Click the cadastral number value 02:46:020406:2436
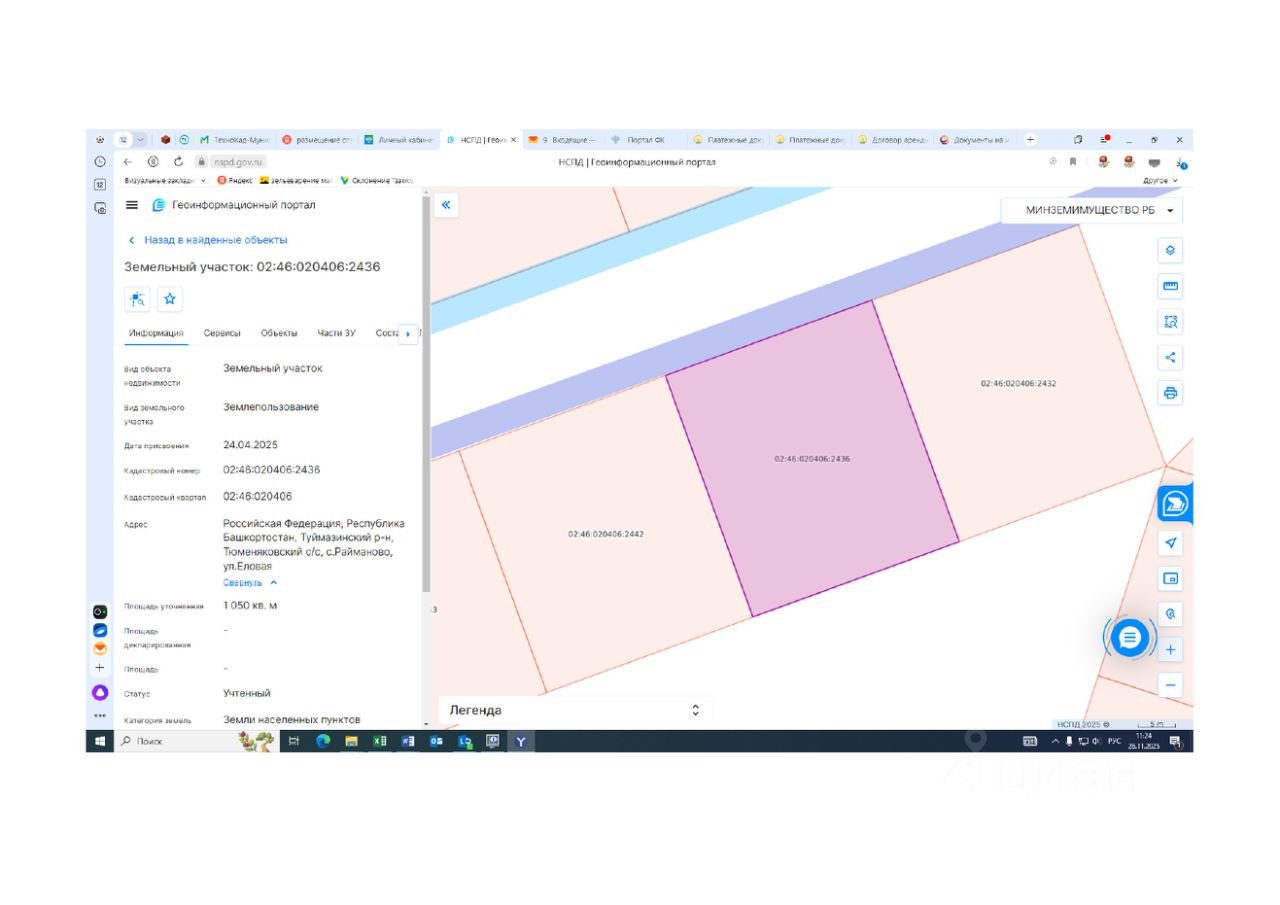1280x905 pixels. (271, 469)
